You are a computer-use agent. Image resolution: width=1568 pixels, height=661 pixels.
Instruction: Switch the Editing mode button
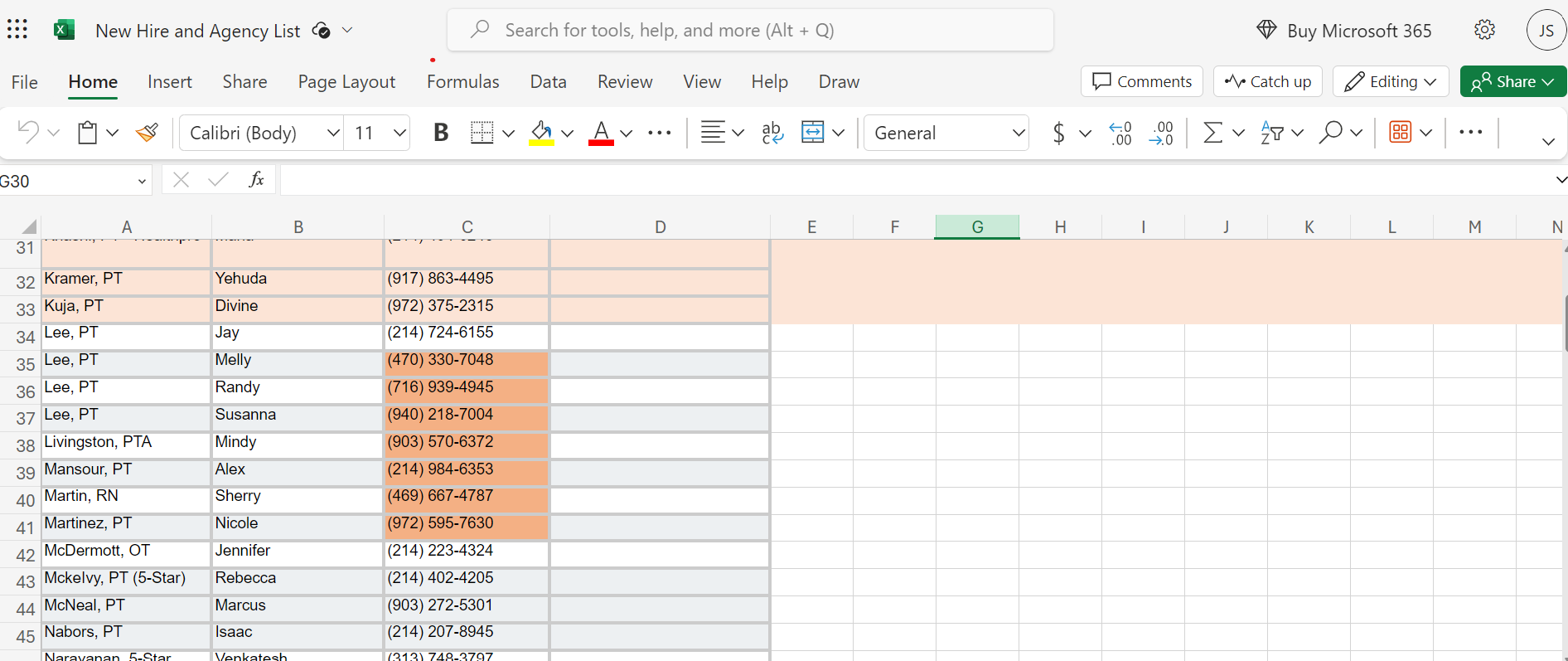1390,81
